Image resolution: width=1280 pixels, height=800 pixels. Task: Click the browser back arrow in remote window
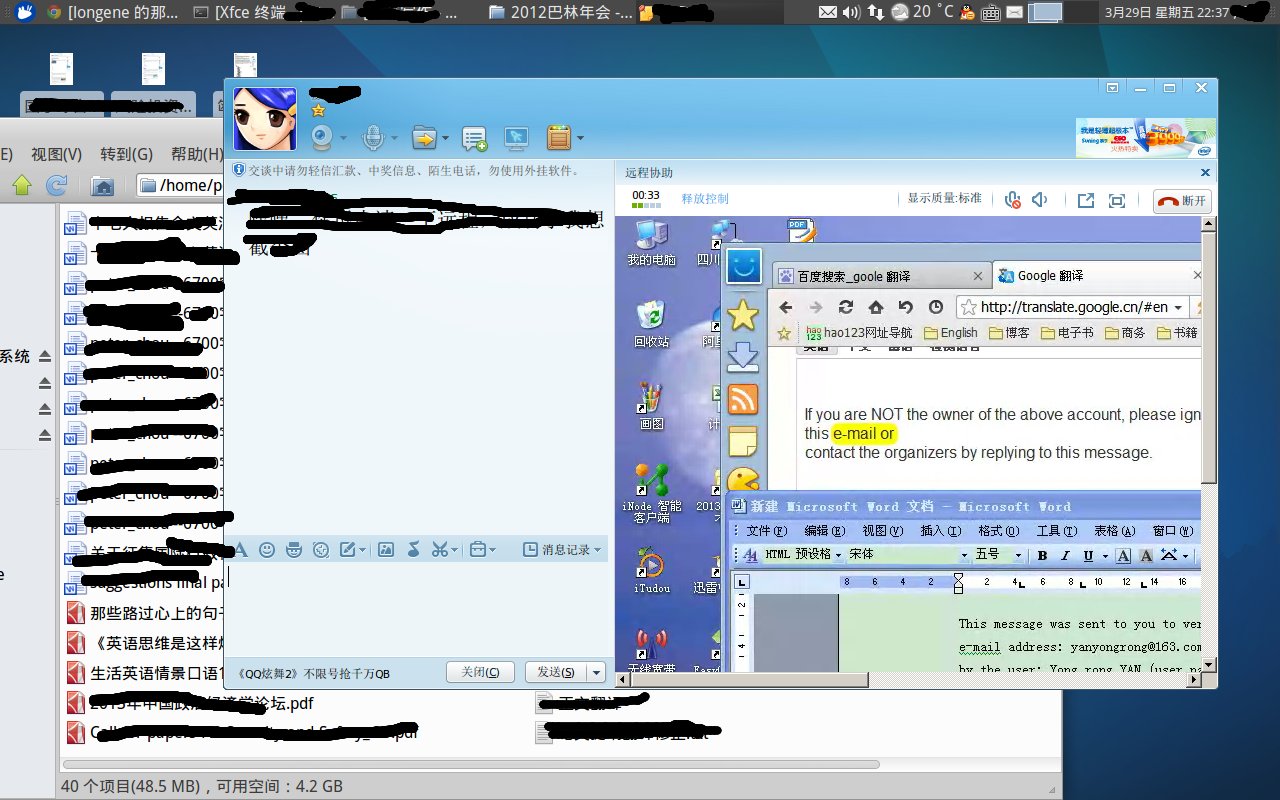pyautogui.click(x=786, y=307)
